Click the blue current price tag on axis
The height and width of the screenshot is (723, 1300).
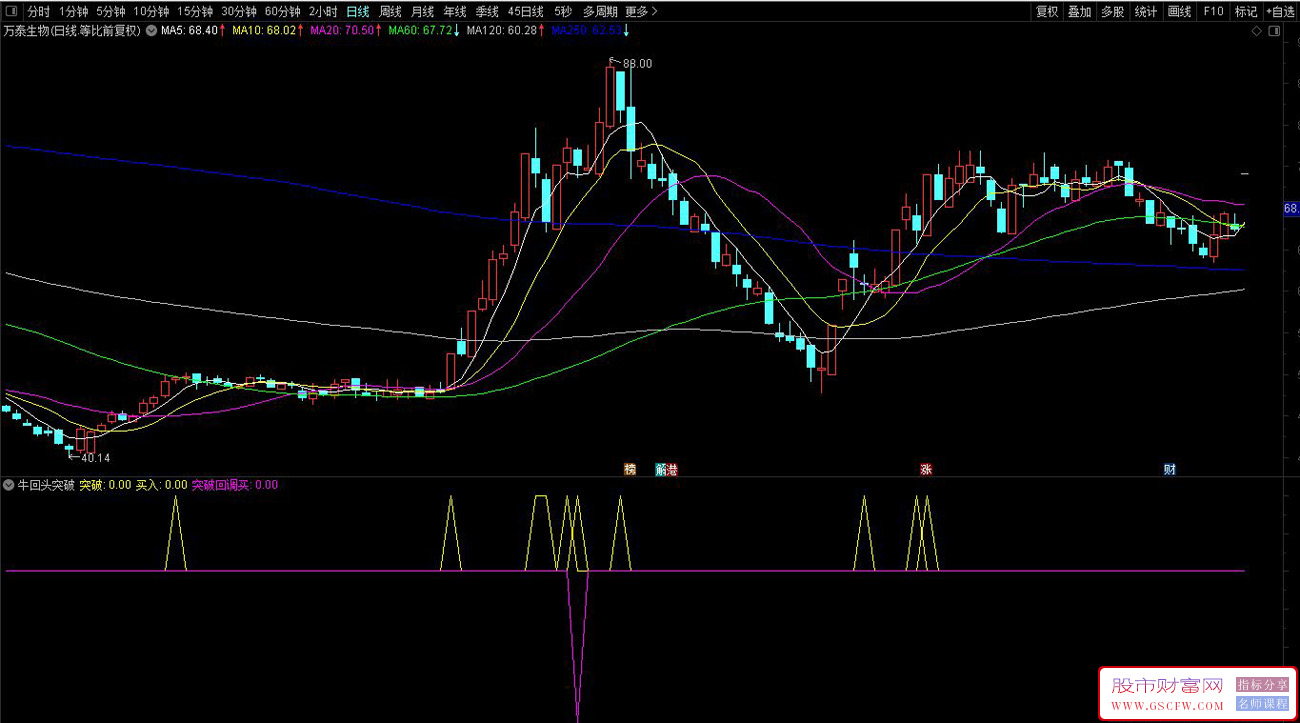pos(1291,208)
